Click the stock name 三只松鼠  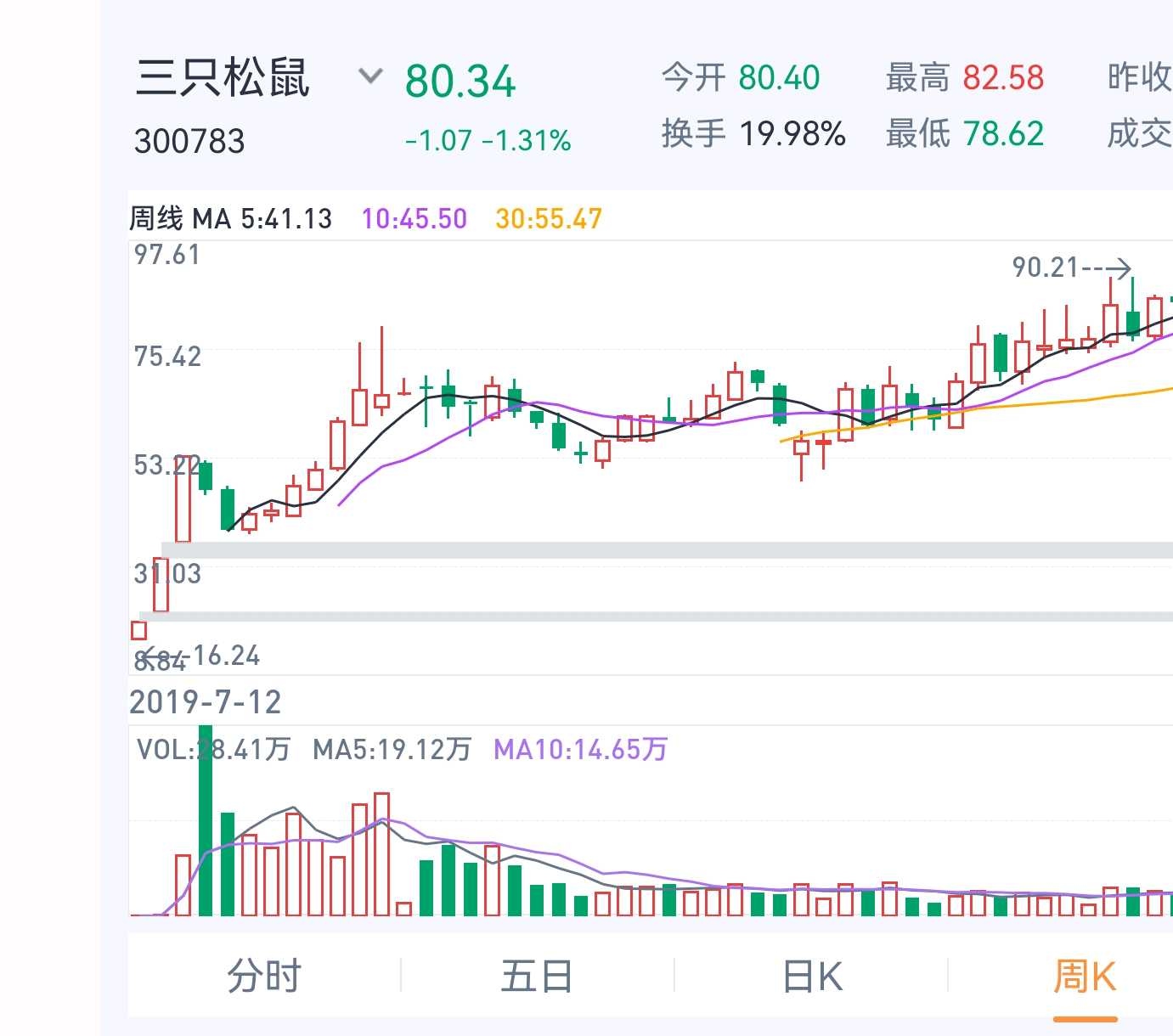tap(223, 78)
